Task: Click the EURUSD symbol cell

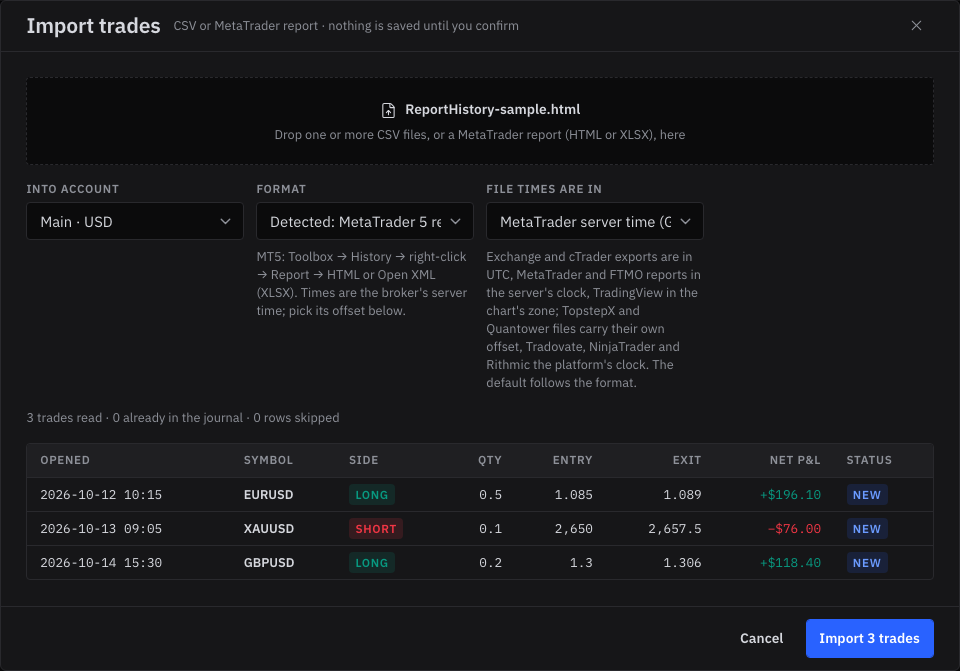Action: (x=268, y=495)
